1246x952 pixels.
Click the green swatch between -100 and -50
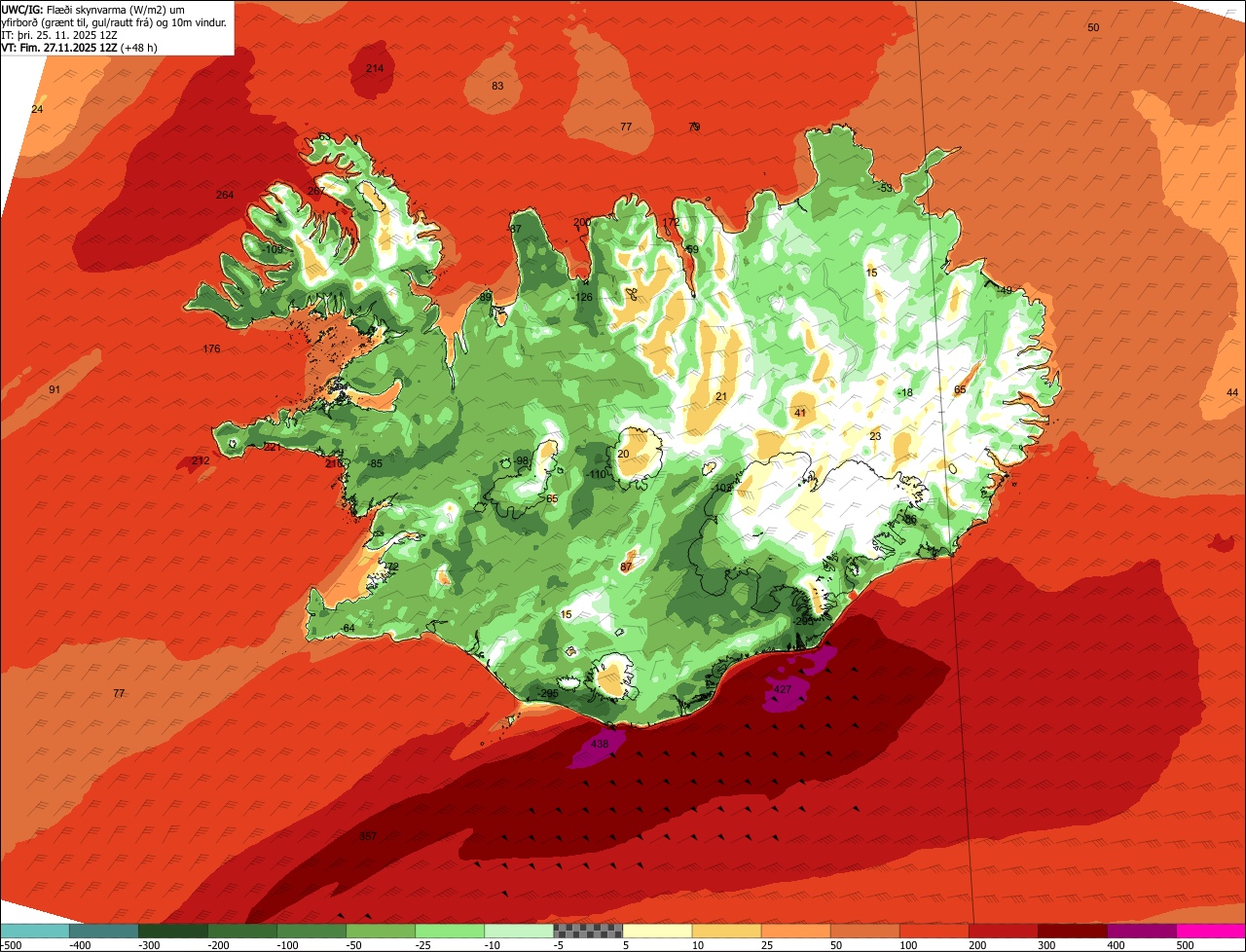click(x=311, y=931)
